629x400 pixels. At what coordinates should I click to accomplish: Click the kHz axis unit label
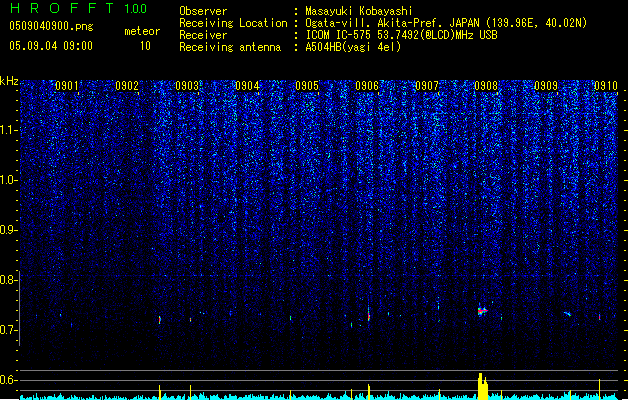click(x=9, y=81)
